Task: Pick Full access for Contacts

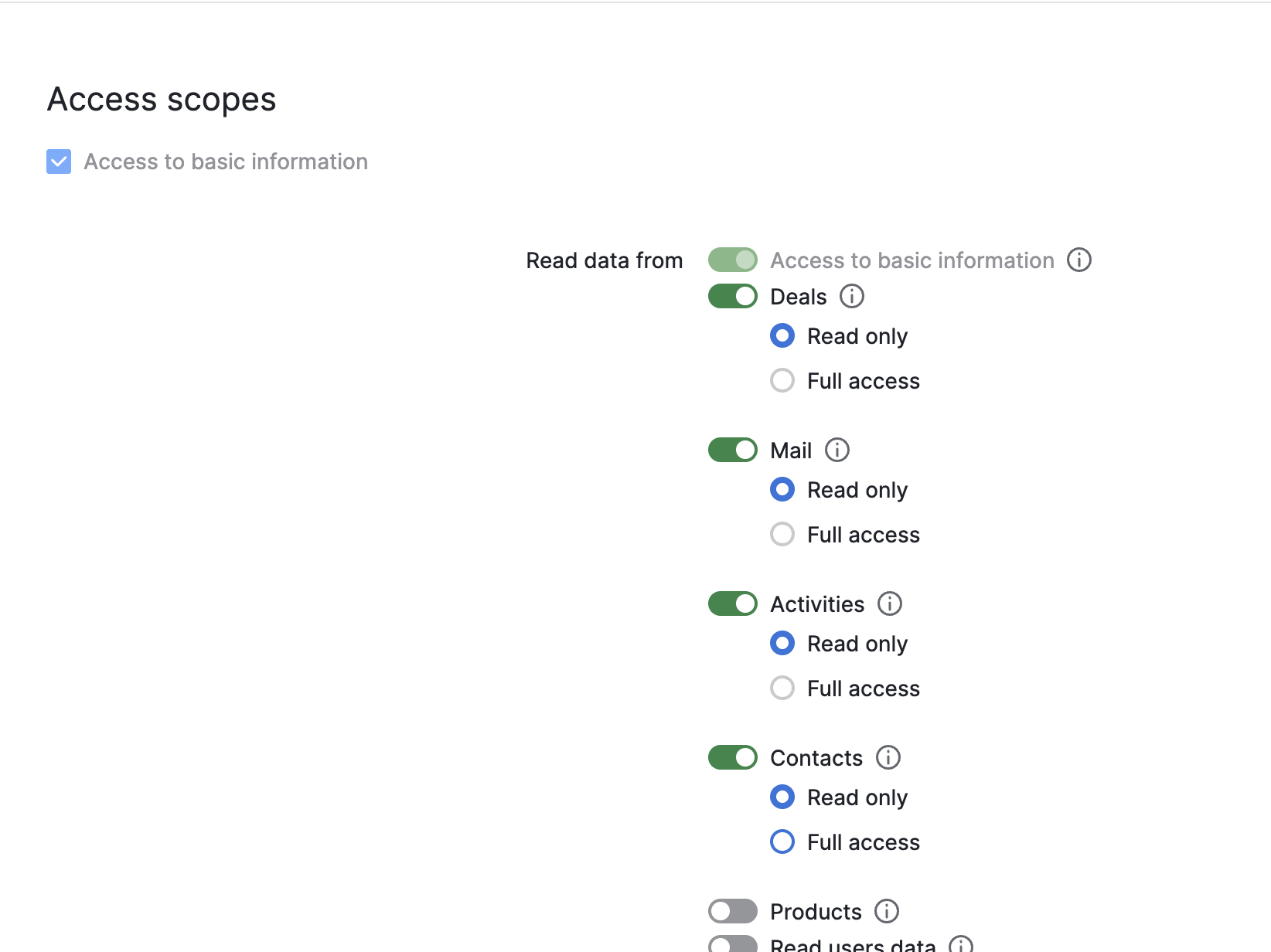Action: point(782,841)
